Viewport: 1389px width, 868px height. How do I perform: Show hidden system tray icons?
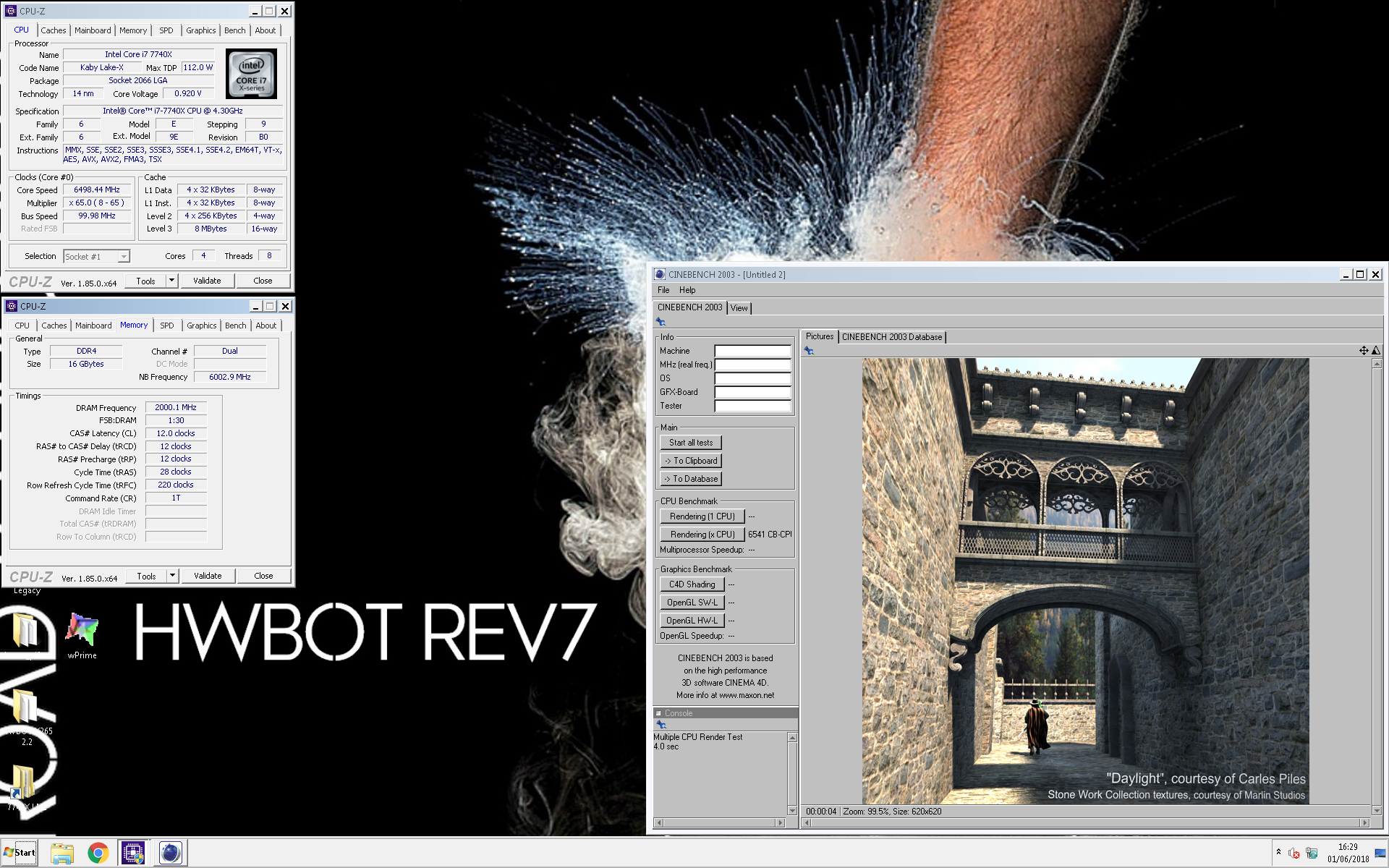pos(1278,852)
